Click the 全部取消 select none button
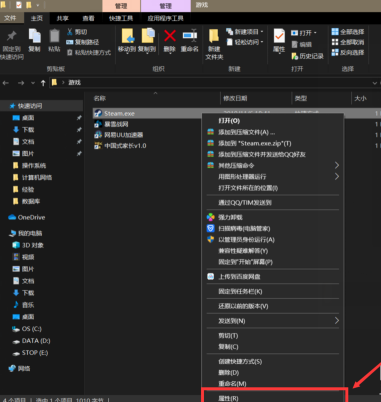Screen dimensions: 381x402 coord(348,42)
